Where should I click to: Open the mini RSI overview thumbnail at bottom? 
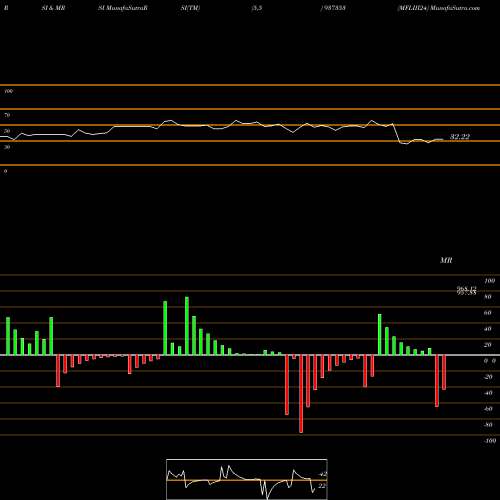tap(247, 479)
